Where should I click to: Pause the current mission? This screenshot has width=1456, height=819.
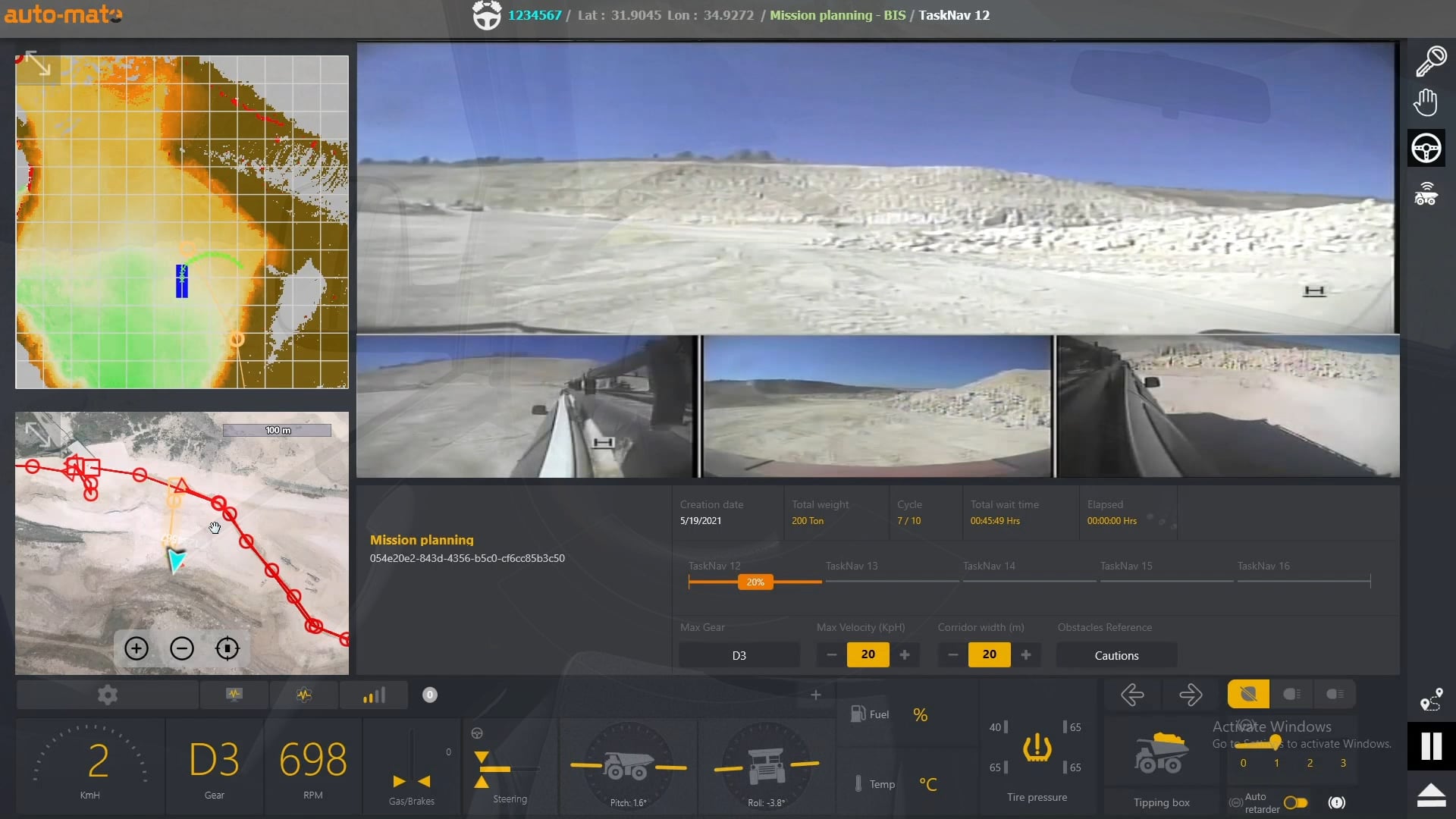pyautogui.click(x=1431, y=746)
